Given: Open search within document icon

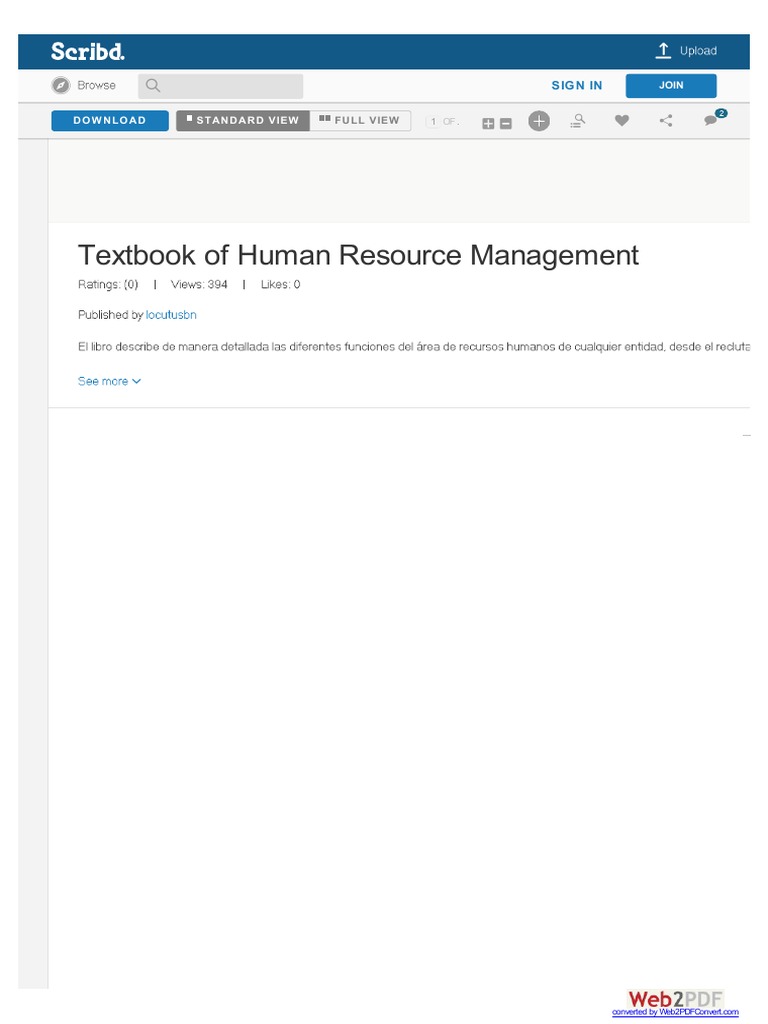Looking at the screenshot, I should pyautogui.click(x=577, y=121).
